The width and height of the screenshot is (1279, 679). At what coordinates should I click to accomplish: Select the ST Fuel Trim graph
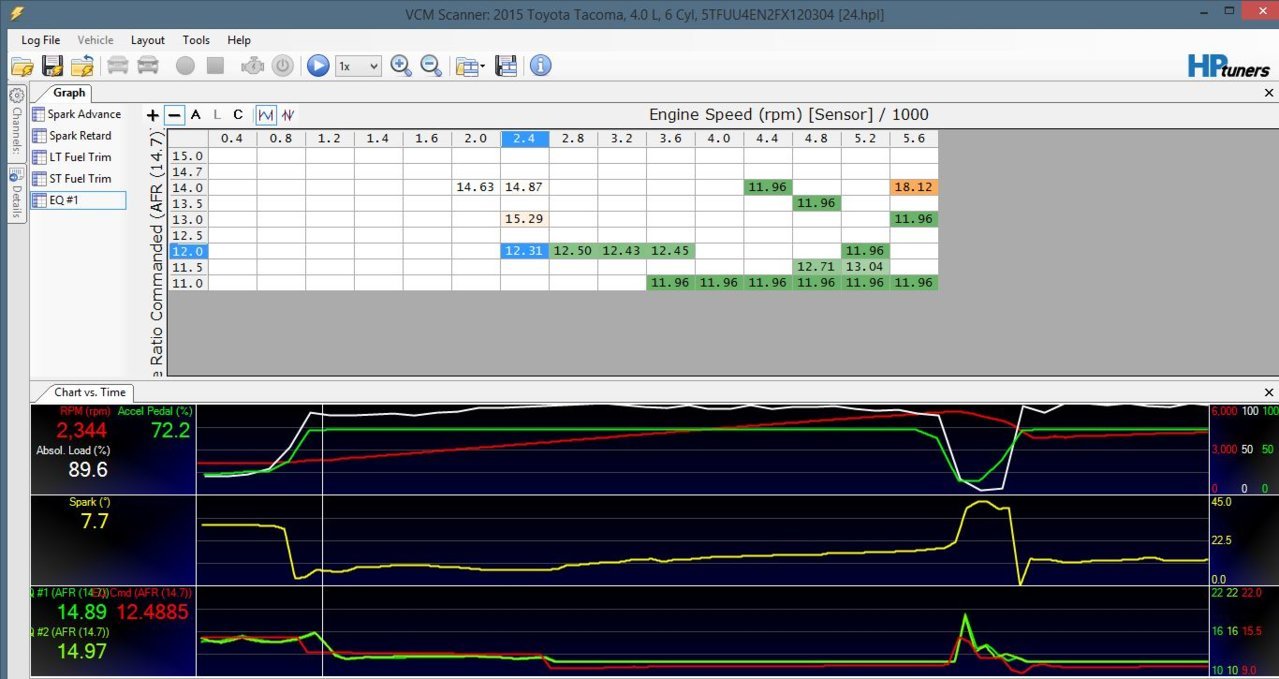pyautogui.click(x=78, y=179)
